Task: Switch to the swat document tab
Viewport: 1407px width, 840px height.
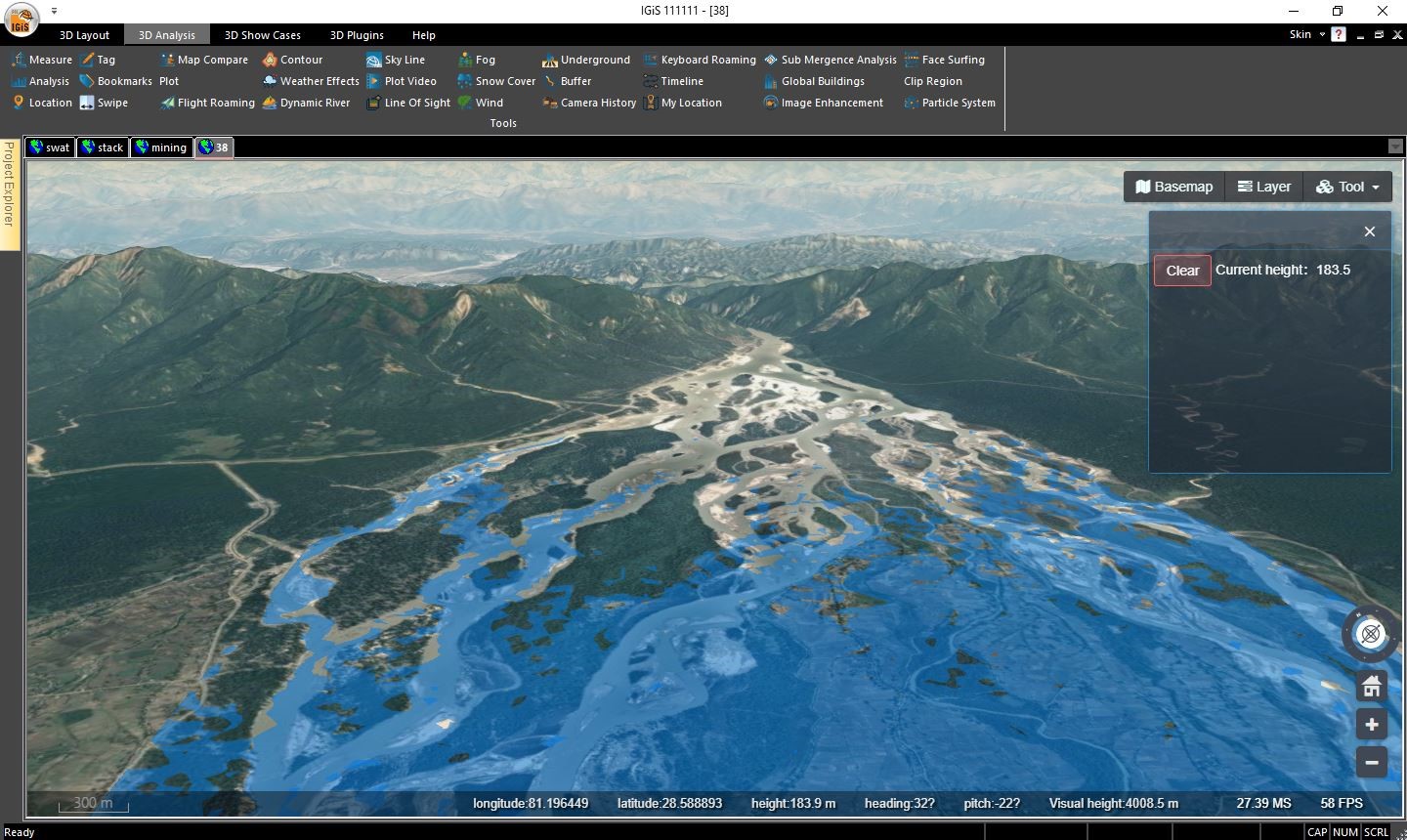Action: coord(50,147)
